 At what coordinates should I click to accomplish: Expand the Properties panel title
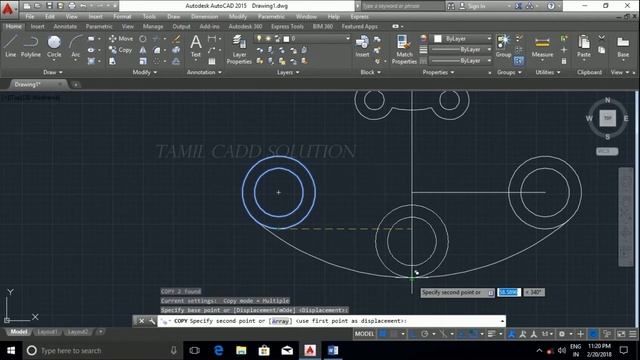(438, 72)
